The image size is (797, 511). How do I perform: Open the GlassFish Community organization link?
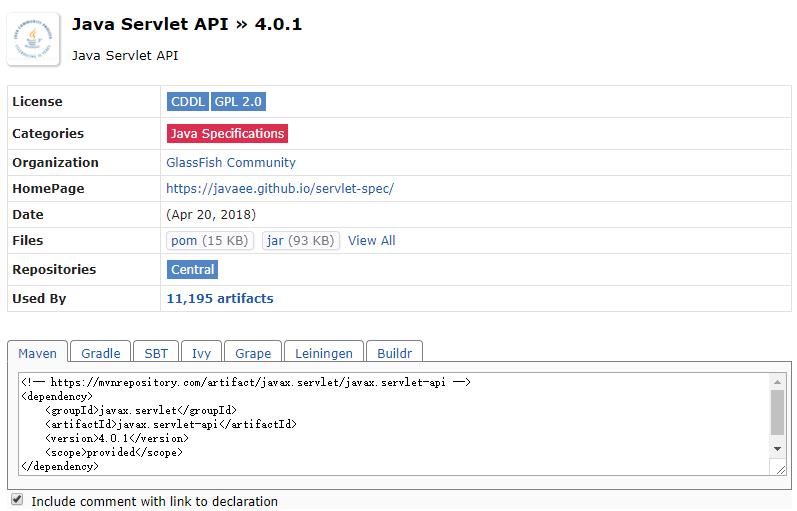(x=231, y=162)
